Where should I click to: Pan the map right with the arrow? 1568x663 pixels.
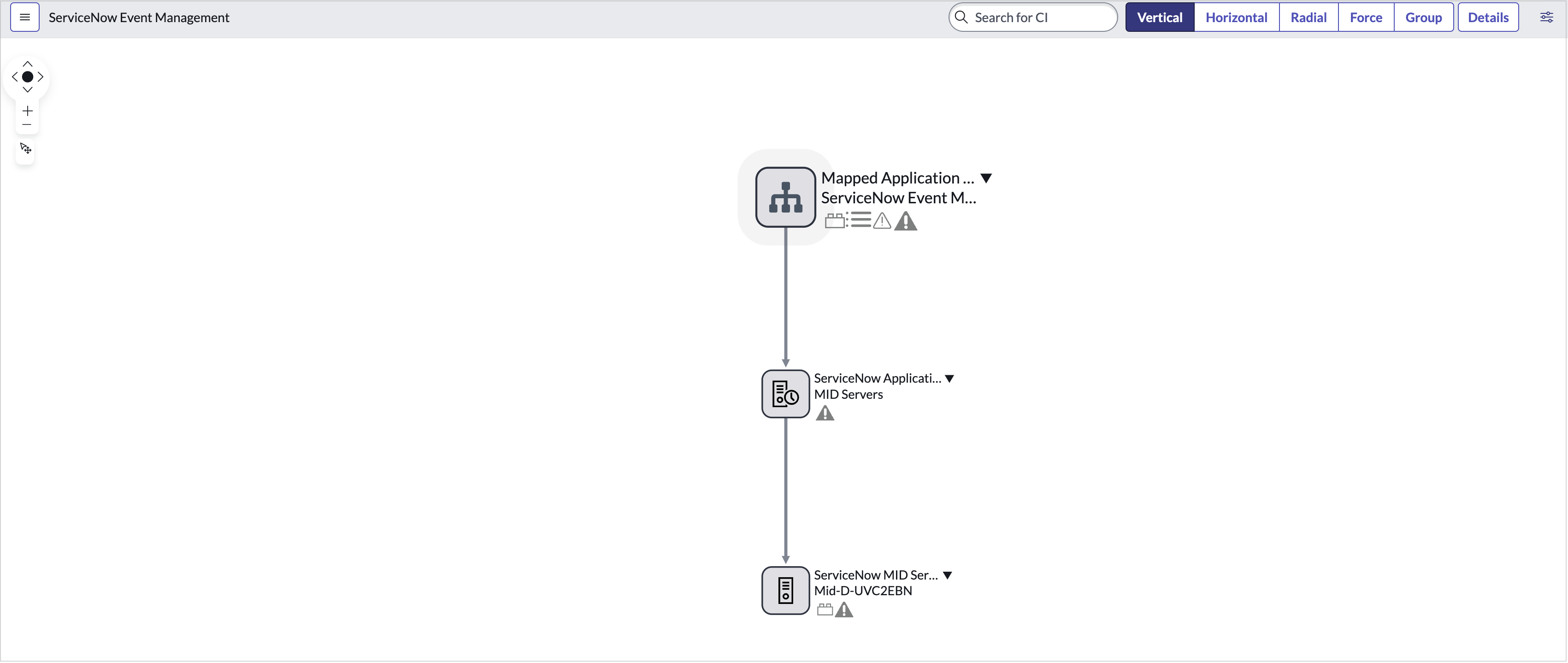click(x=41, y=77)
